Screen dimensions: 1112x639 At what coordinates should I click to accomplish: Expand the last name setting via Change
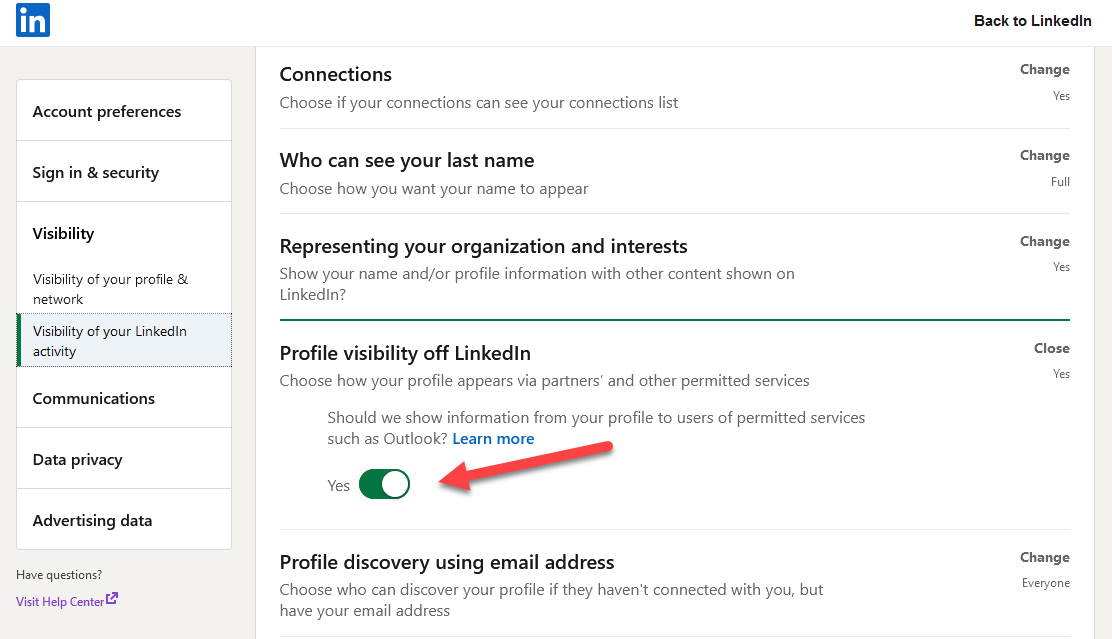click(x=1044, y=156)
